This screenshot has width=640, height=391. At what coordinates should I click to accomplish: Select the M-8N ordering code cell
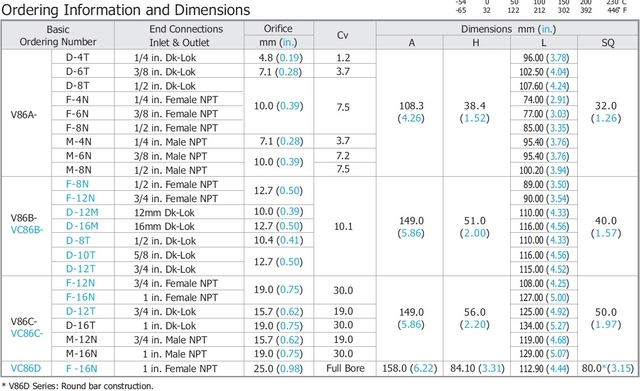[79, 170]
